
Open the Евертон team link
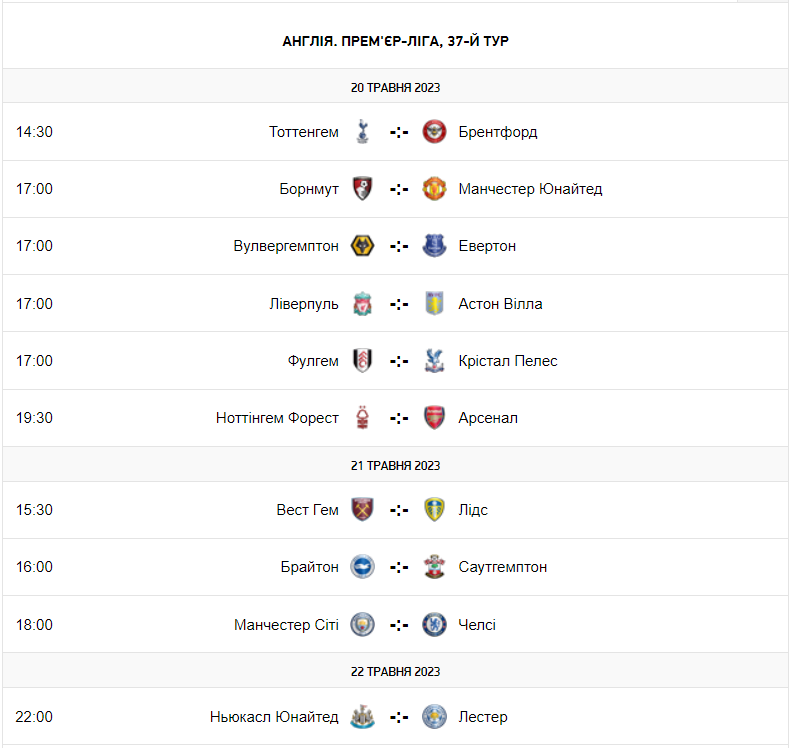click(x=487, y=246)
